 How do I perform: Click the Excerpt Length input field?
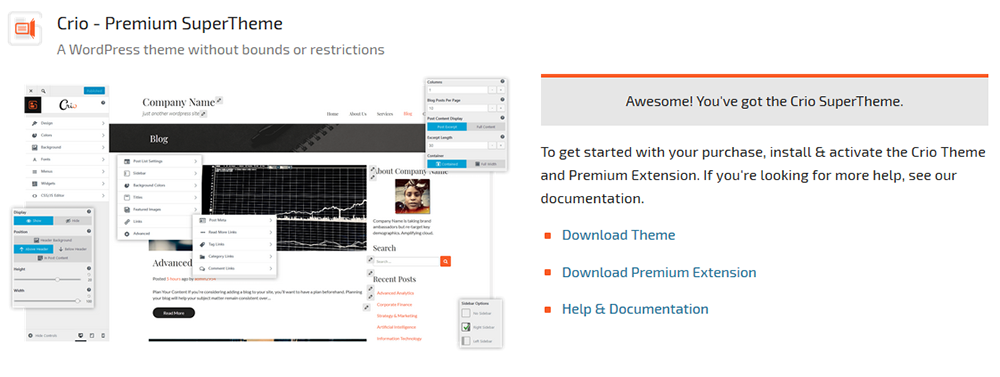click(457, 145)
